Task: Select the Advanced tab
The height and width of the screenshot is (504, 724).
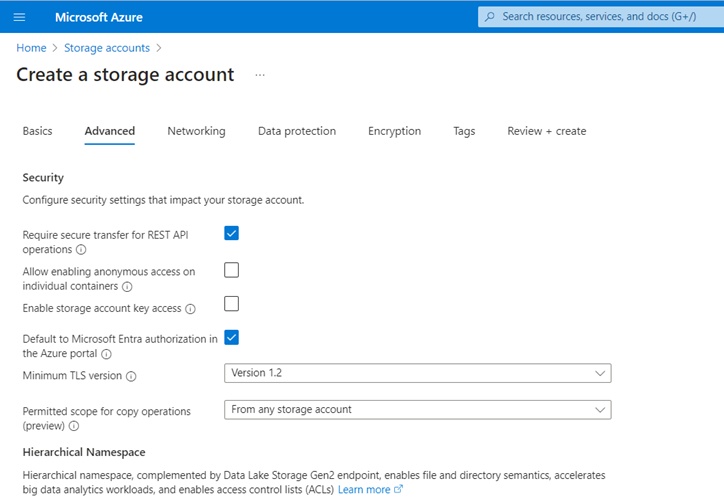Action: tap(110, 131)
